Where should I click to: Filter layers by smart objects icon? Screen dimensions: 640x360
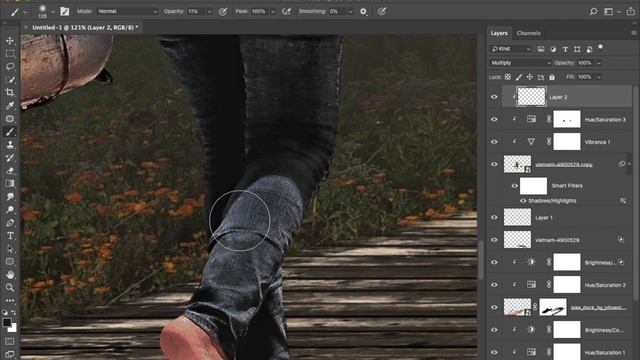pyautogui.click(x=589, y=49)
